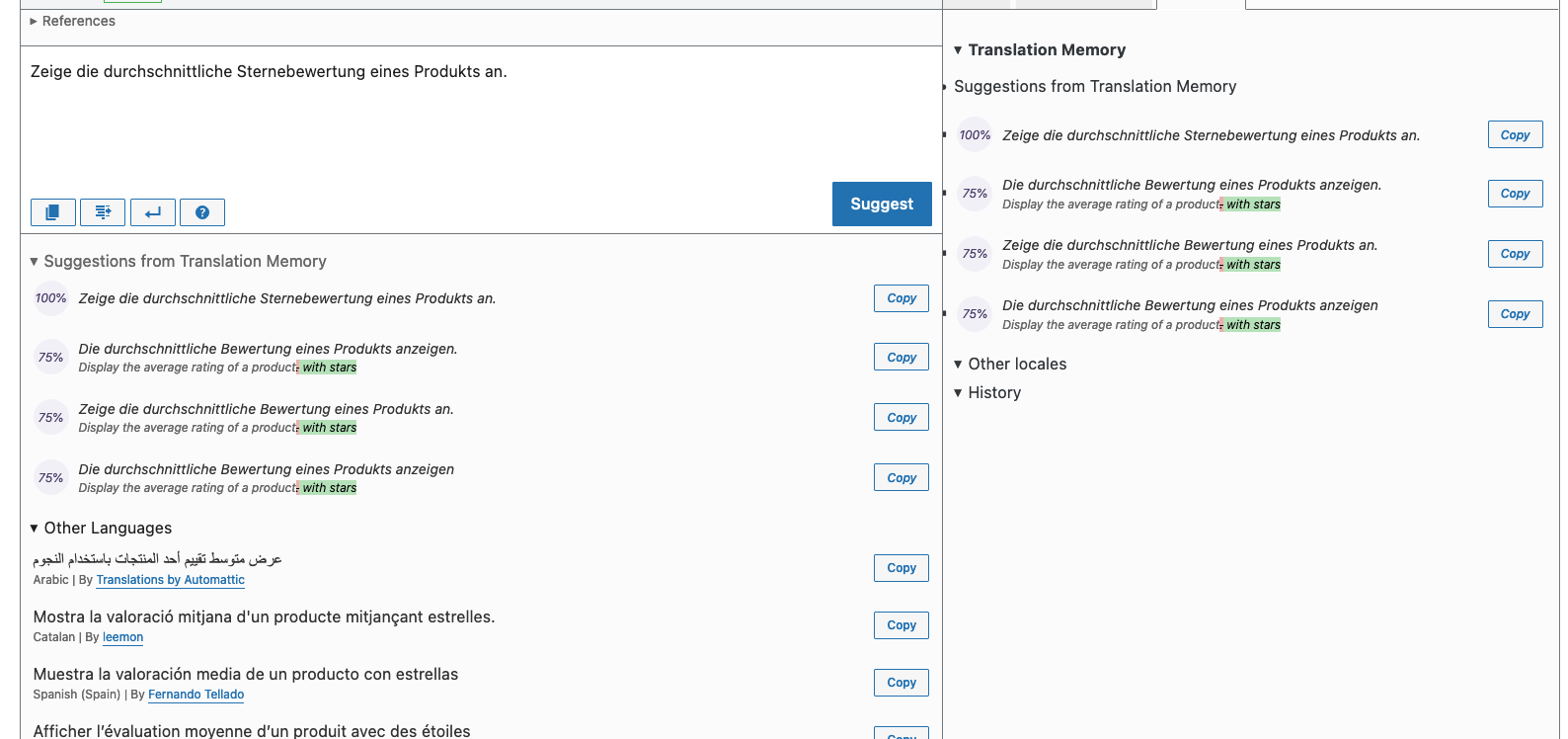This screenshot has width=1568, height=739.
Task: Copy the Arabic translation
Action: tap(902, 568)
